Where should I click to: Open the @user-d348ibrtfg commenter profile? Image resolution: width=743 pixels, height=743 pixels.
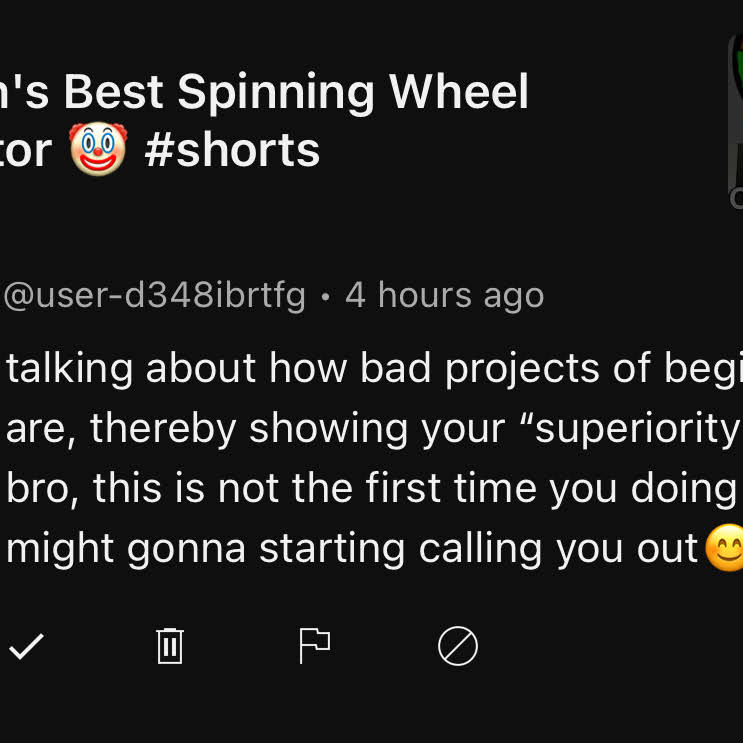(x=155, y=295)
